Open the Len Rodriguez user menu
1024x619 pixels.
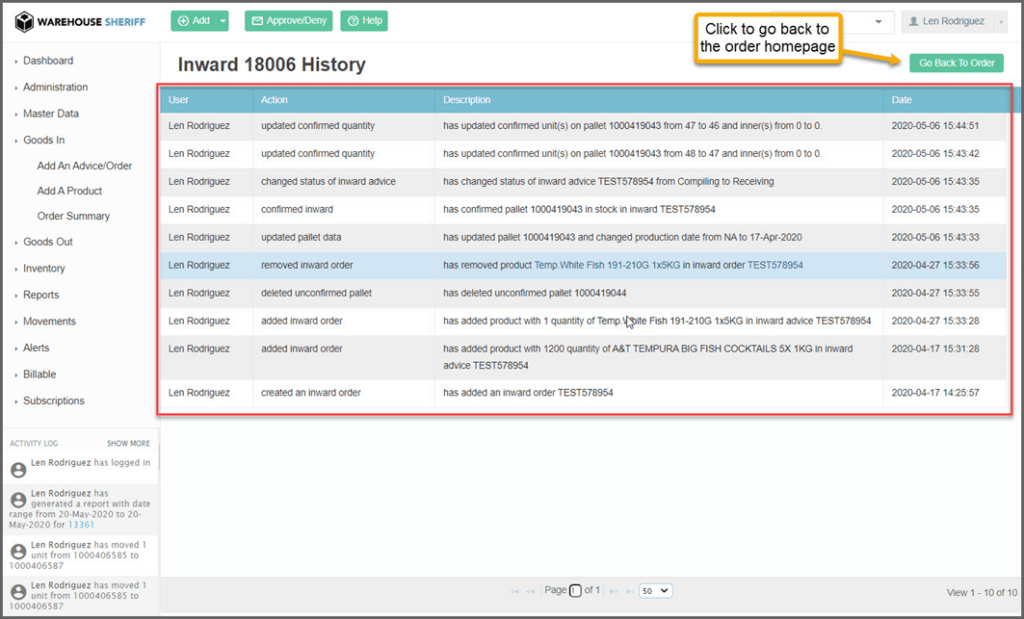953,21
